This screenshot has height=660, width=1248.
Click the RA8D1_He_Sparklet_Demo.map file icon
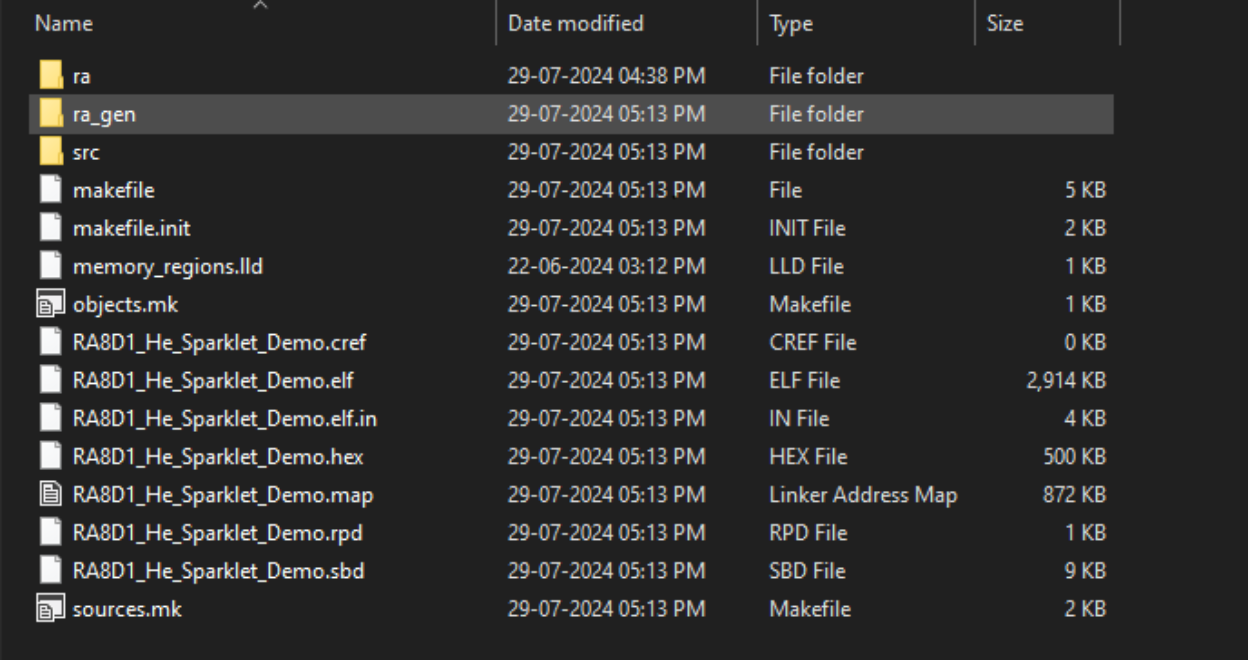50,494
